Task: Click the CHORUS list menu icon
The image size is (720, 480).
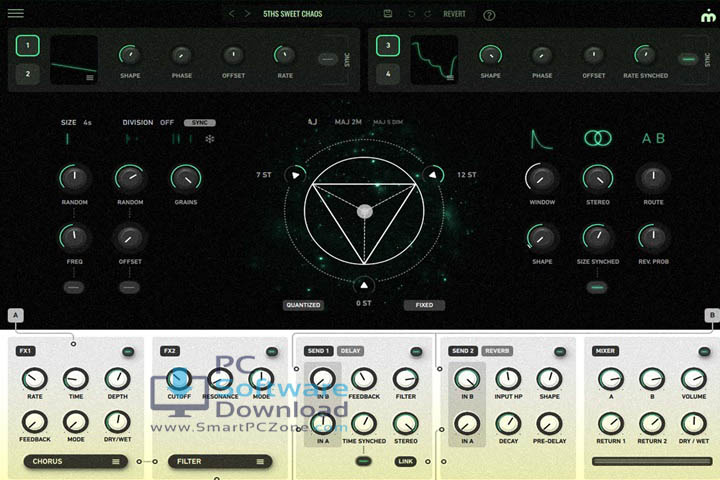Action: pyautogui.click(x=116, y=462)
